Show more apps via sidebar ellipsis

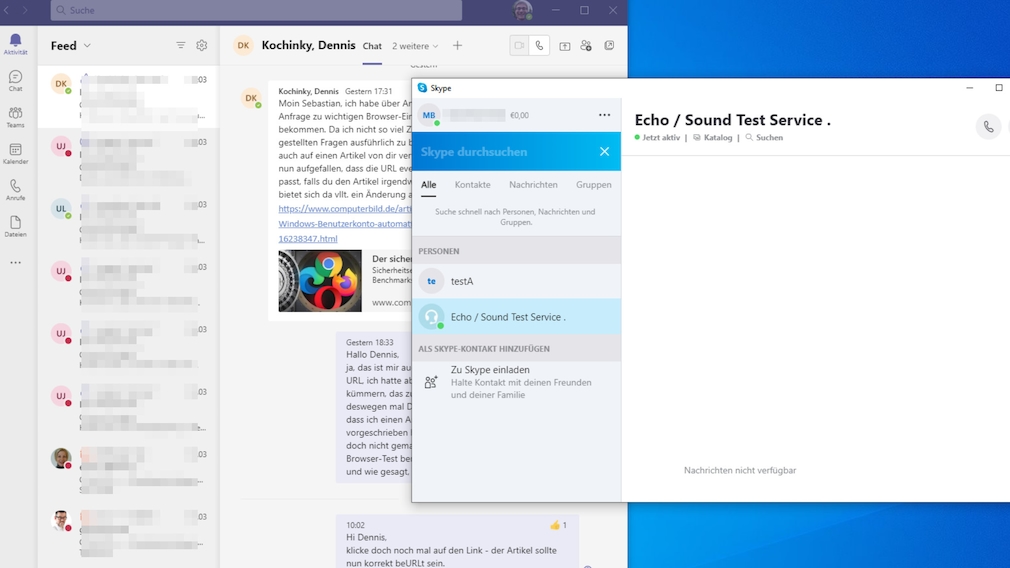tap(15, 263)
